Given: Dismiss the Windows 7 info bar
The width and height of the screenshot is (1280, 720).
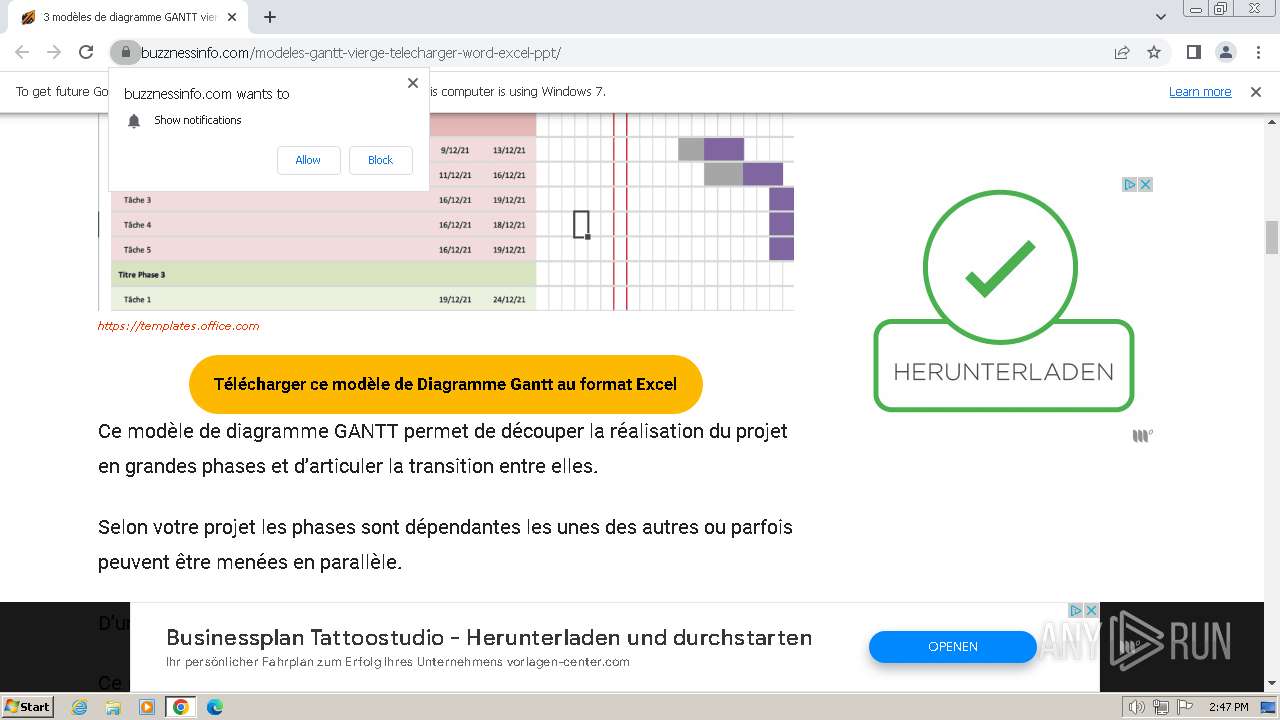Looking at the screenshot, I should pyautogui.click(x=1256, y=91).
